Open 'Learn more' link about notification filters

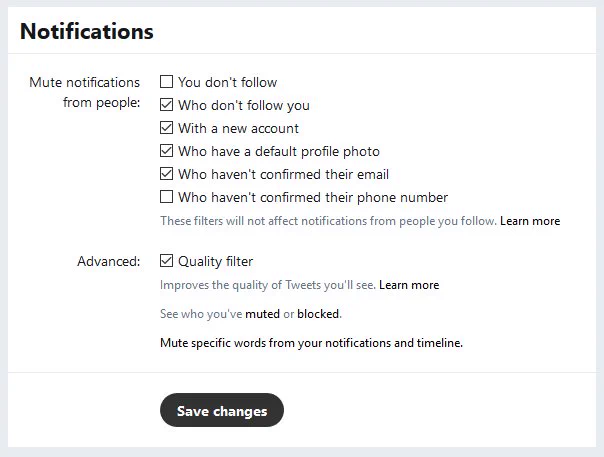click(530, 221)
